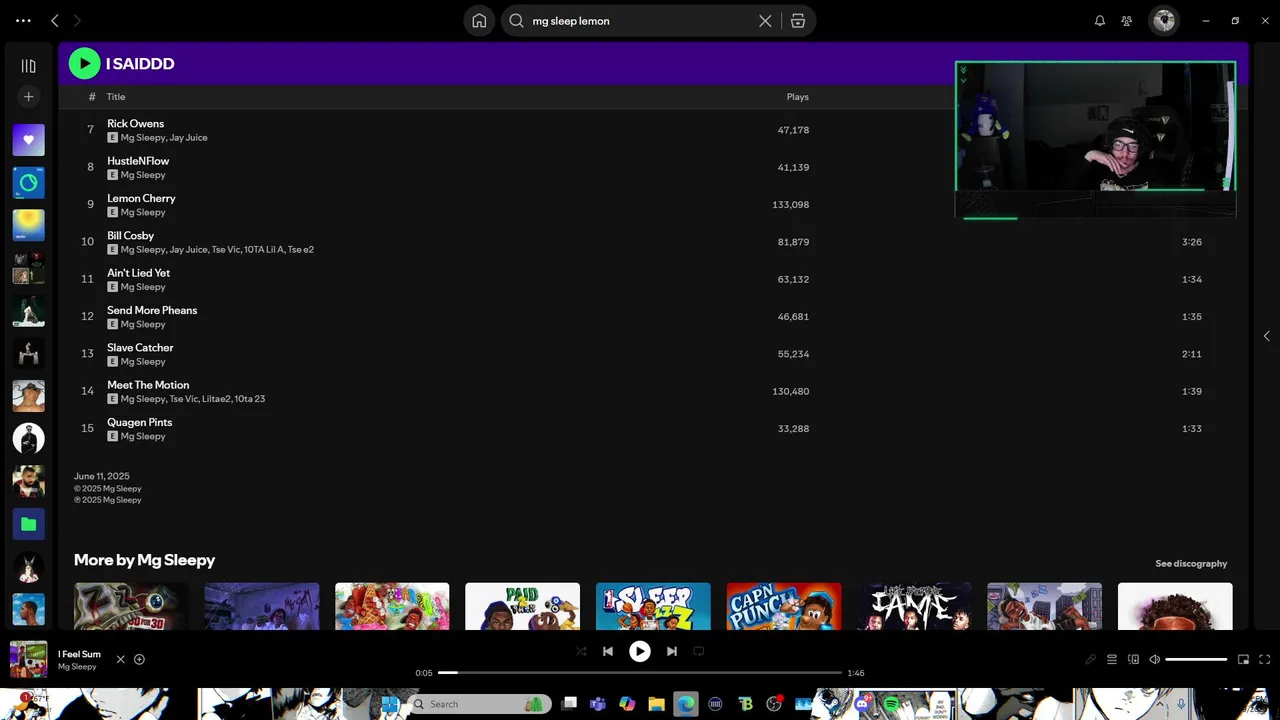
Task: Open the three-dots app menu
Action: [23, 20]
